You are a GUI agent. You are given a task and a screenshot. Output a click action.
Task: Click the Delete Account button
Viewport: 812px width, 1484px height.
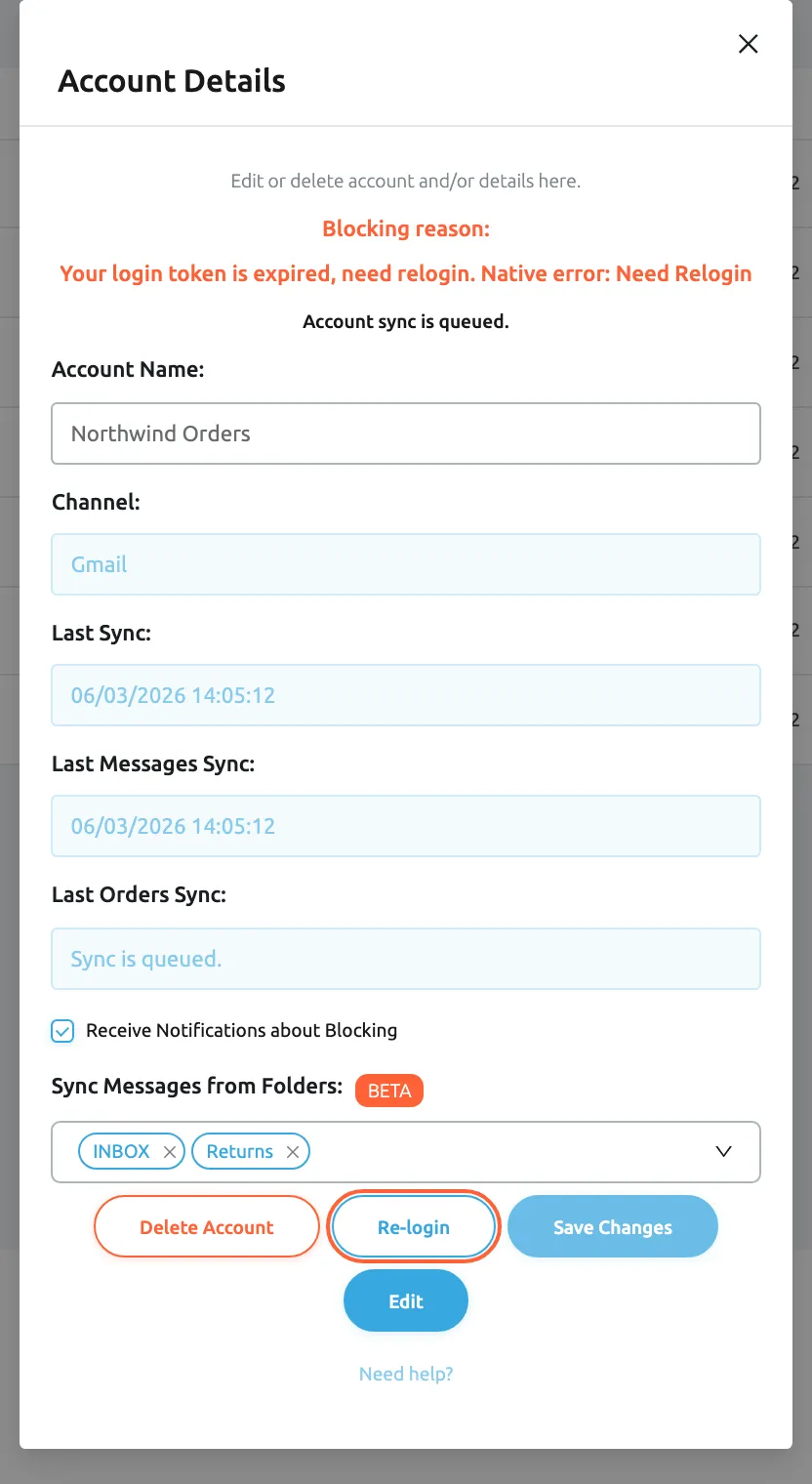[207, 1227]
